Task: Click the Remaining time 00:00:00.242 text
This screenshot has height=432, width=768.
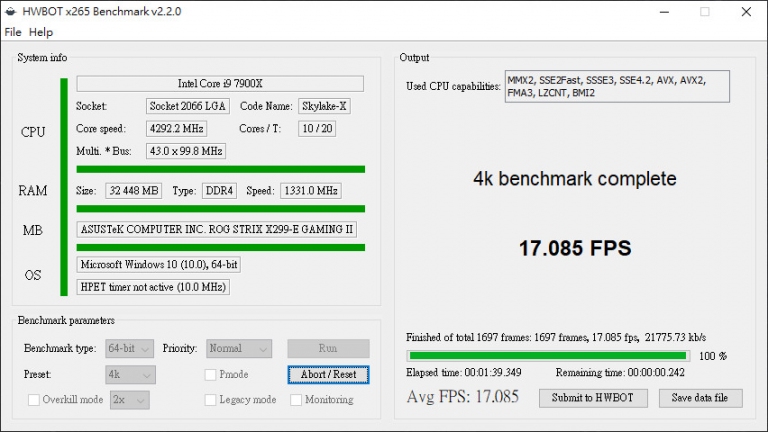Action: tap(620, 373)
